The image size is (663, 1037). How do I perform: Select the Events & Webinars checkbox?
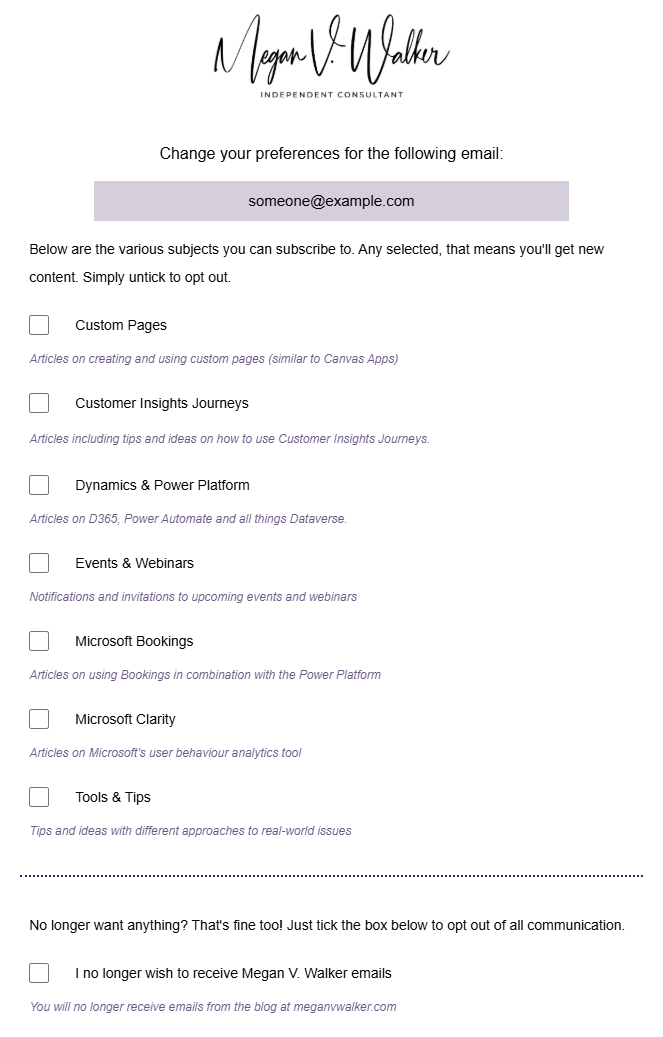39,563
